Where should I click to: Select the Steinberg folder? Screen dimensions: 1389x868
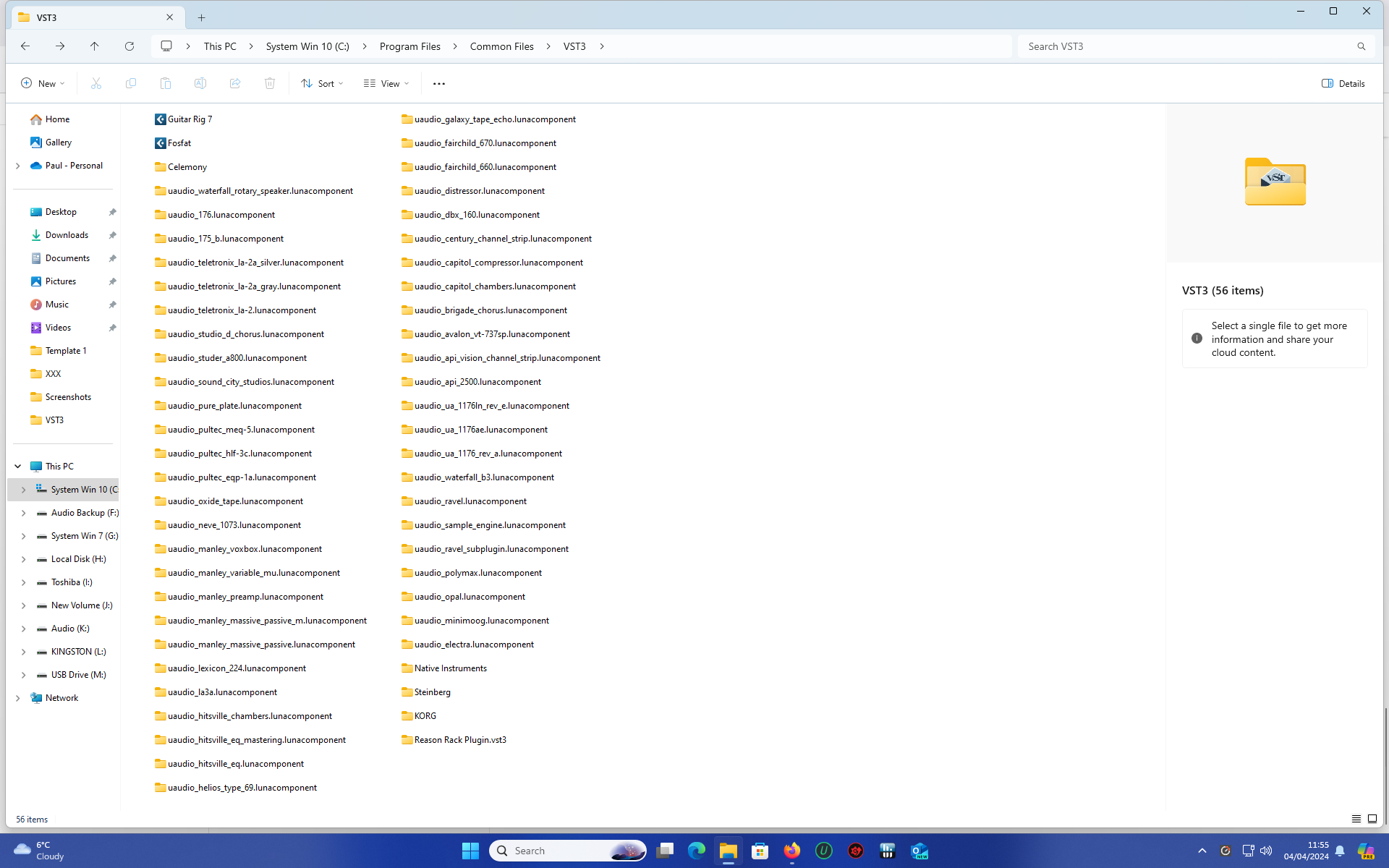pos(426,692)
